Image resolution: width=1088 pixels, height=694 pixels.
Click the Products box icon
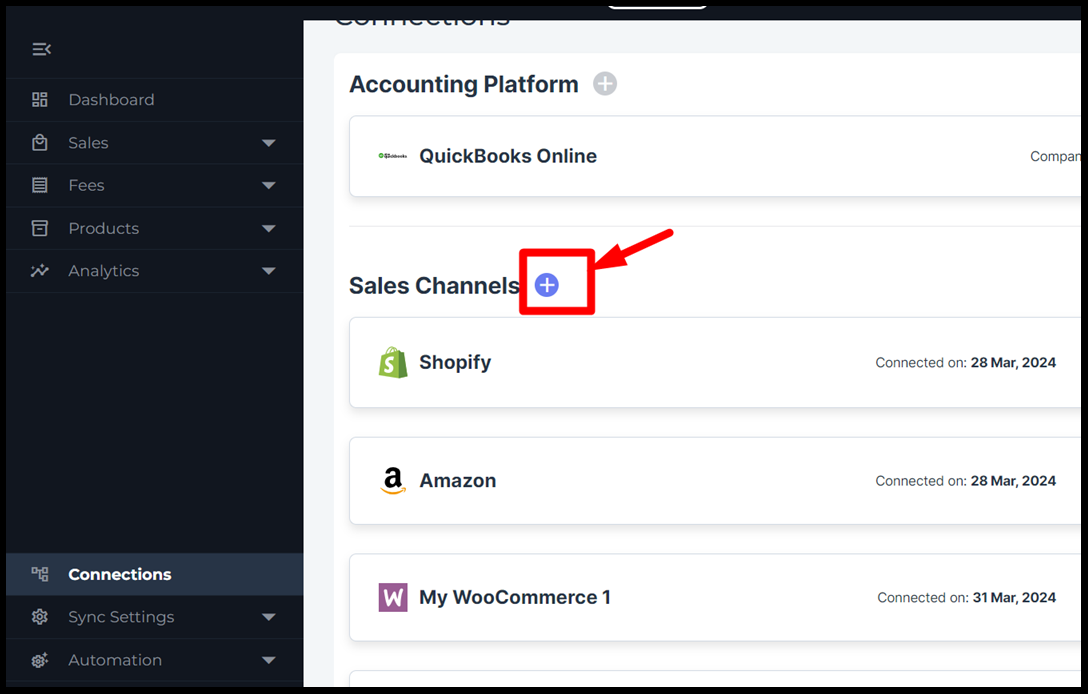point(40,228)
